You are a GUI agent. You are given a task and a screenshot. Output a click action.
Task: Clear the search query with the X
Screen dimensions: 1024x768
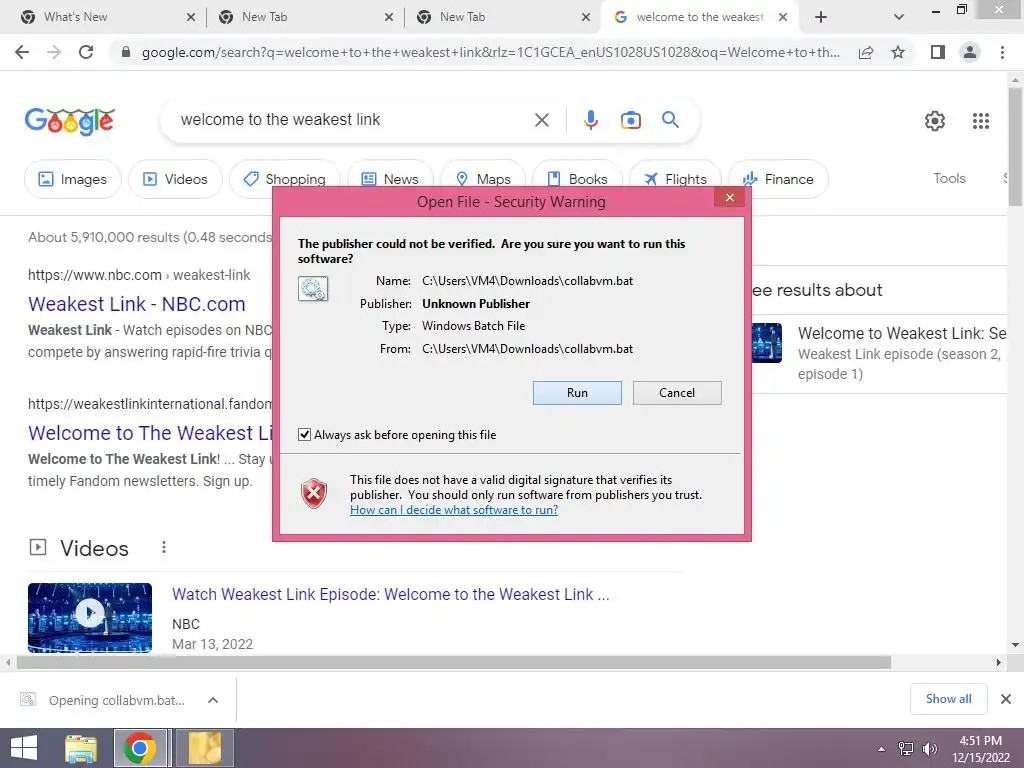(541, 120)
